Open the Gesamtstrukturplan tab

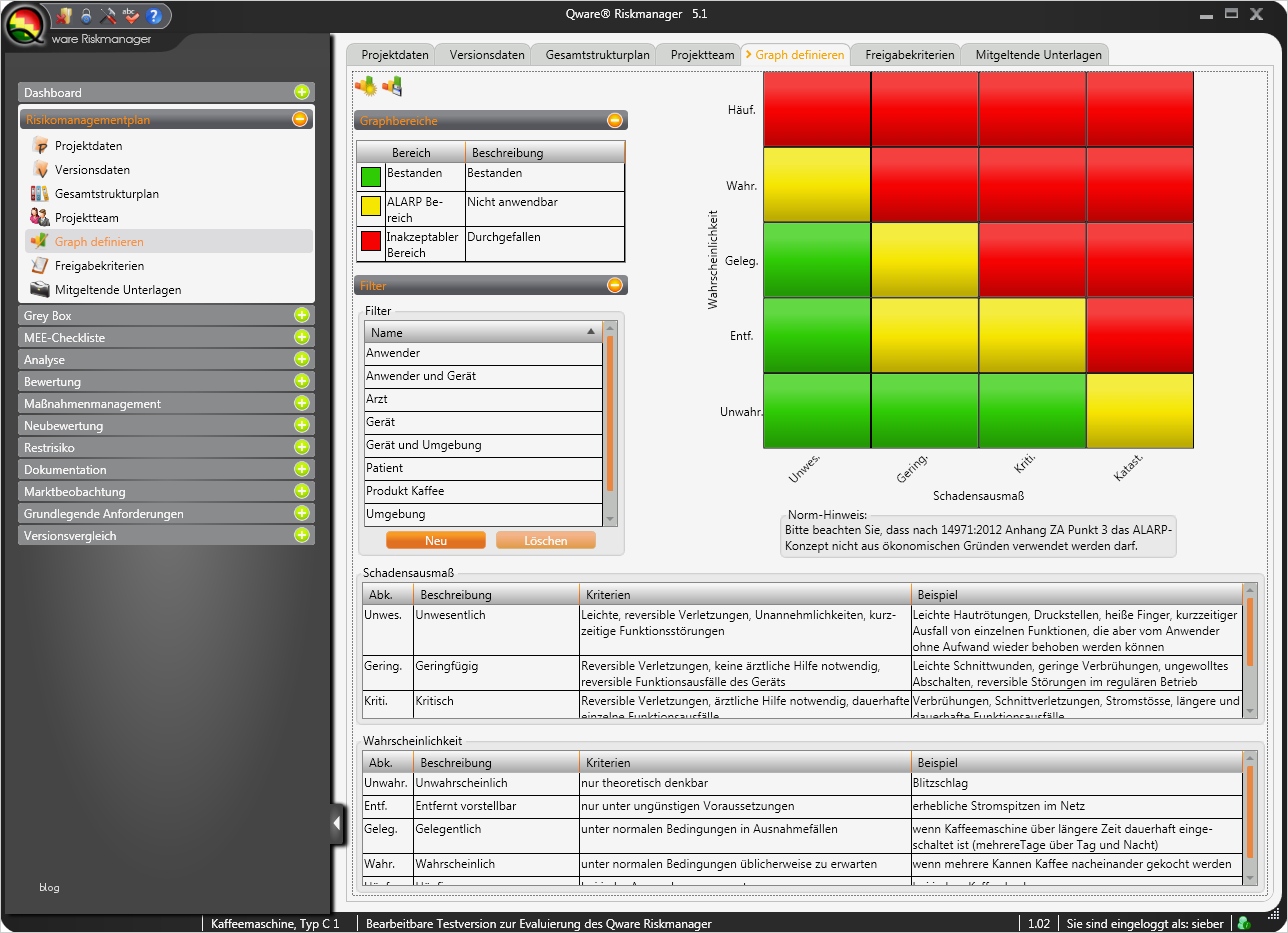pos(598,55)
